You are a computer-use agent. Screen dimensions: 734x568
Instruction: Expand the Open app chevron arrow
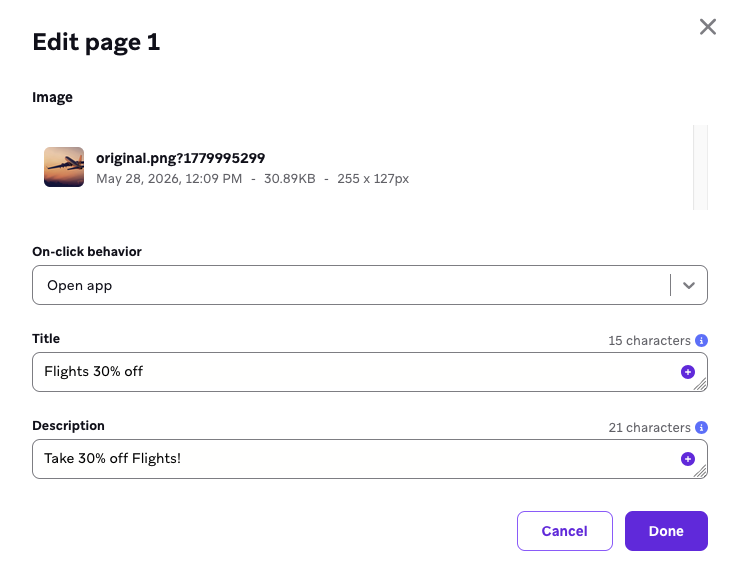click(689, 285)
